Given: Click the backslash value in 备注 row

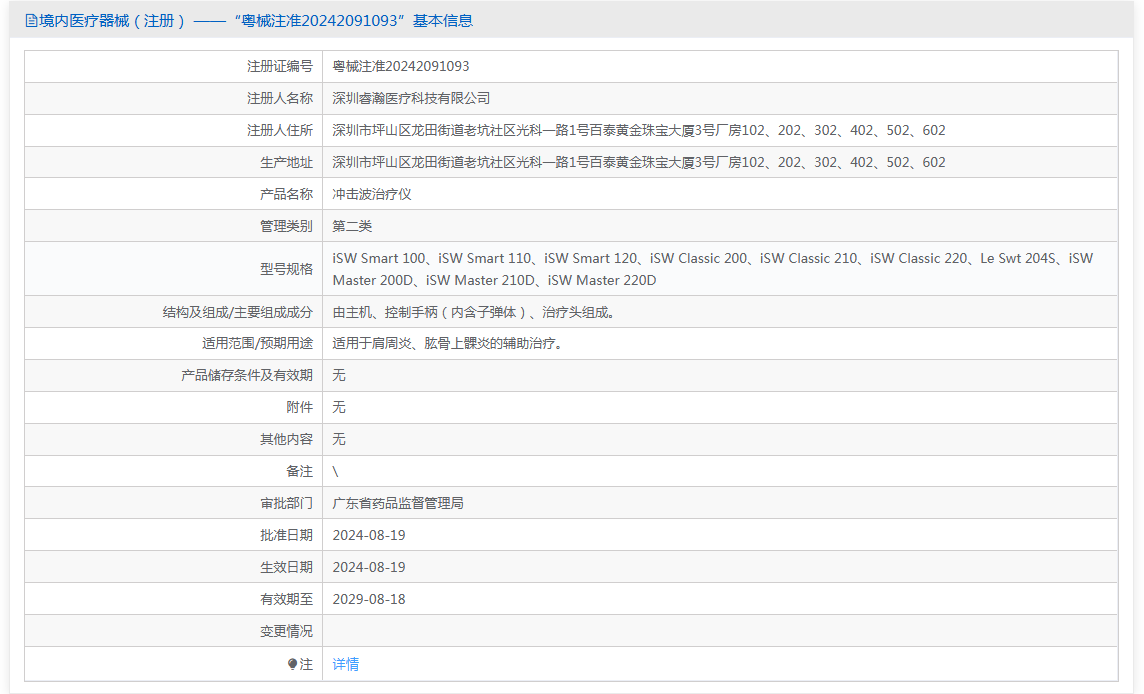Looking at the screenshot, I should click(x=336, y=471).
